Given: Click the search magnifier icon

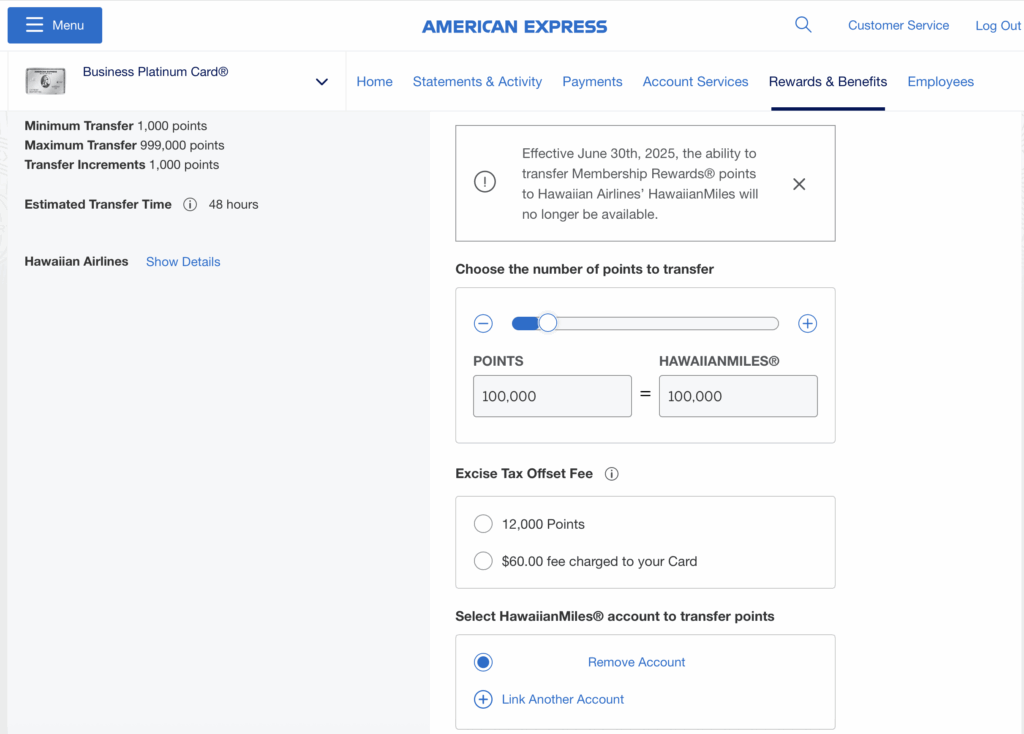Looking at the screenshot, I should [803, 24].
